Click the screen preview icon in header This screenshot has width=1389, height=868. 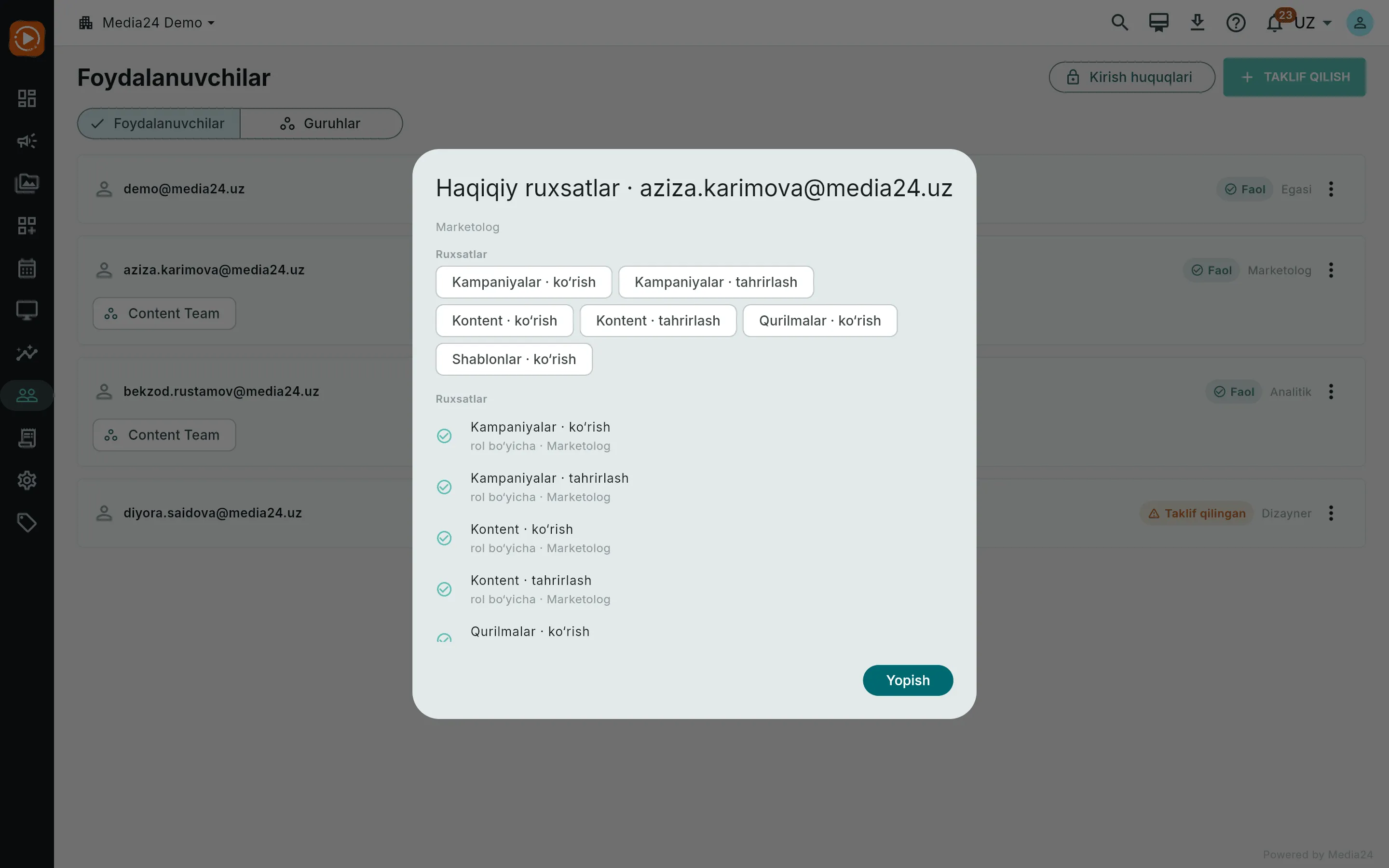coord(1158,23)
